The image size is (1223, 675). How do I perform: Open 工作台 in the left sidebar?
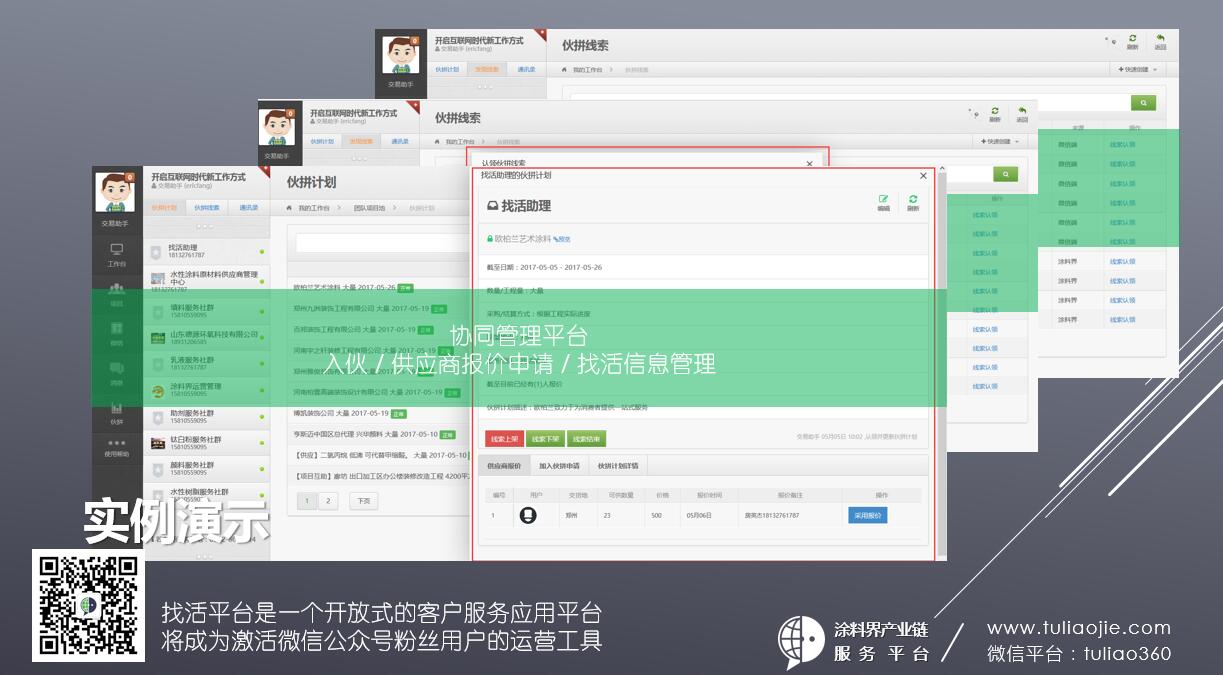pos(117,254)
